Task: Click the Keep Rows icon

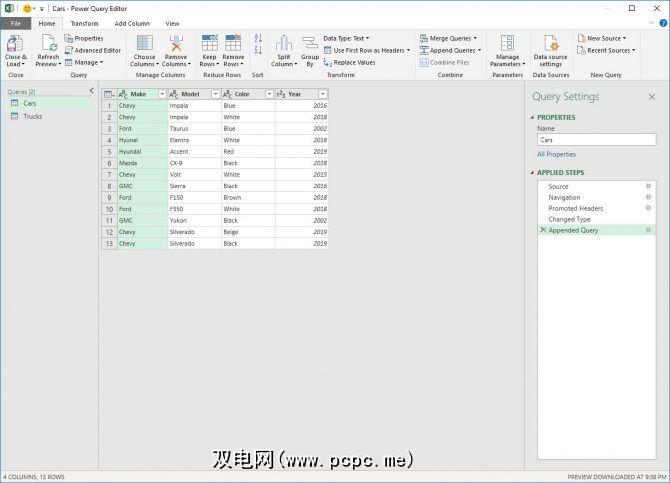Action: (209, 44)
